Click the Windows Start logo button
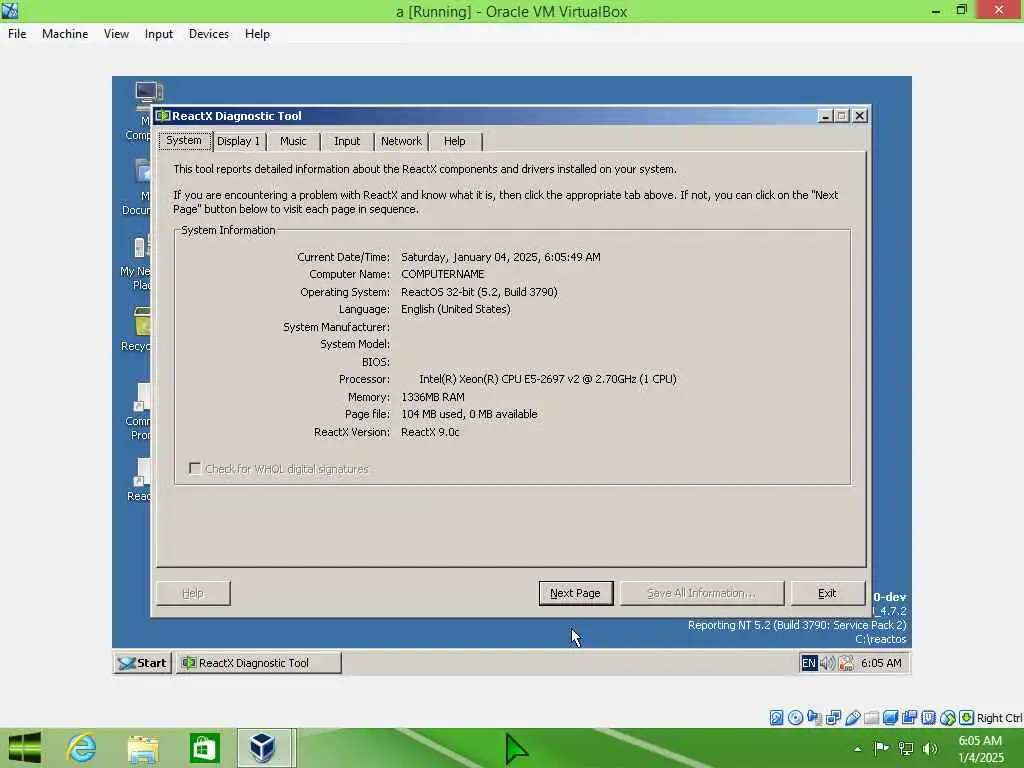 coord(25,748)
